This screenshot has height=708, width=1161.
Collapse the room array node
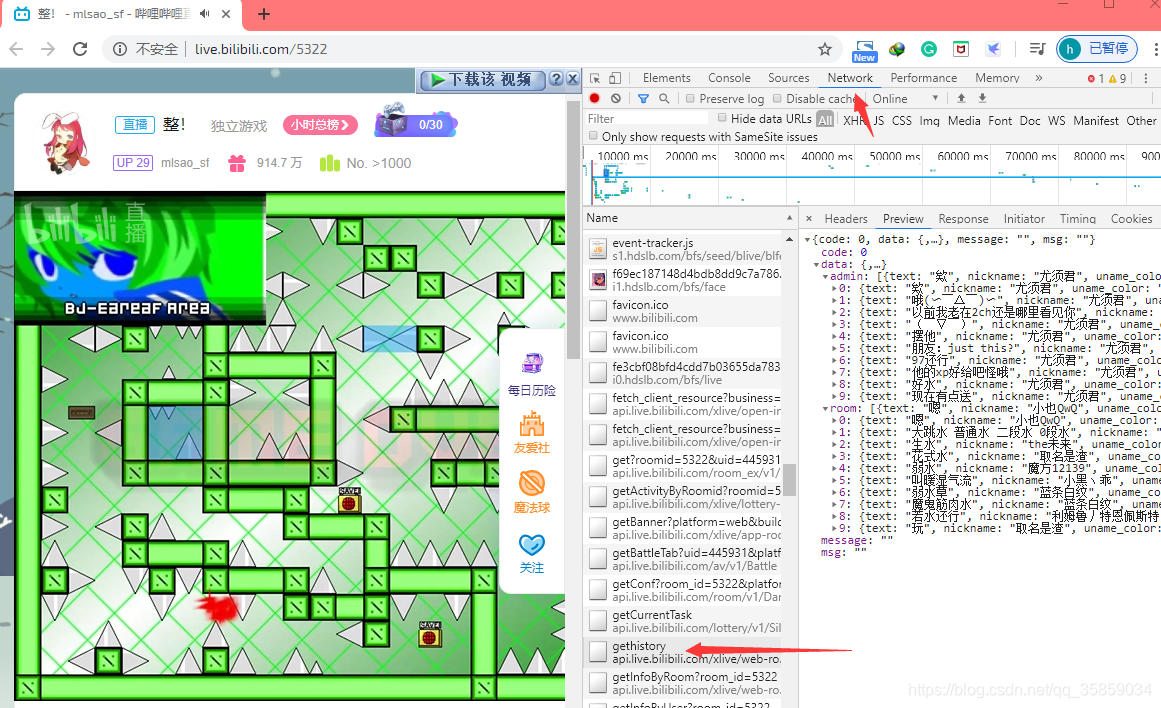click(x=826, y=409)
